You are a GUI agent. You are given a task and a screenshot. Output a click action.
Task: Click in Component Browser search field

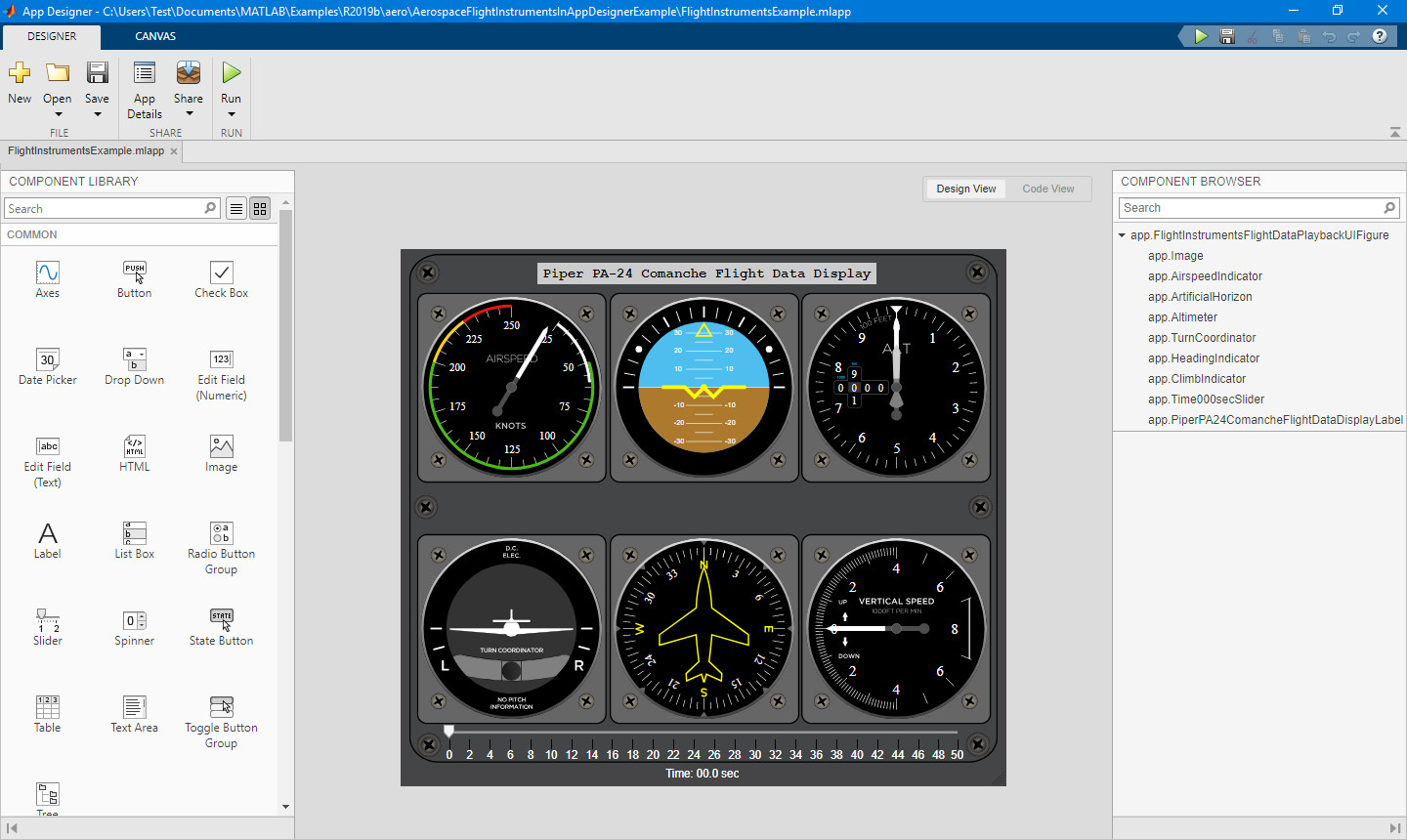click(x=1258, y=208)
